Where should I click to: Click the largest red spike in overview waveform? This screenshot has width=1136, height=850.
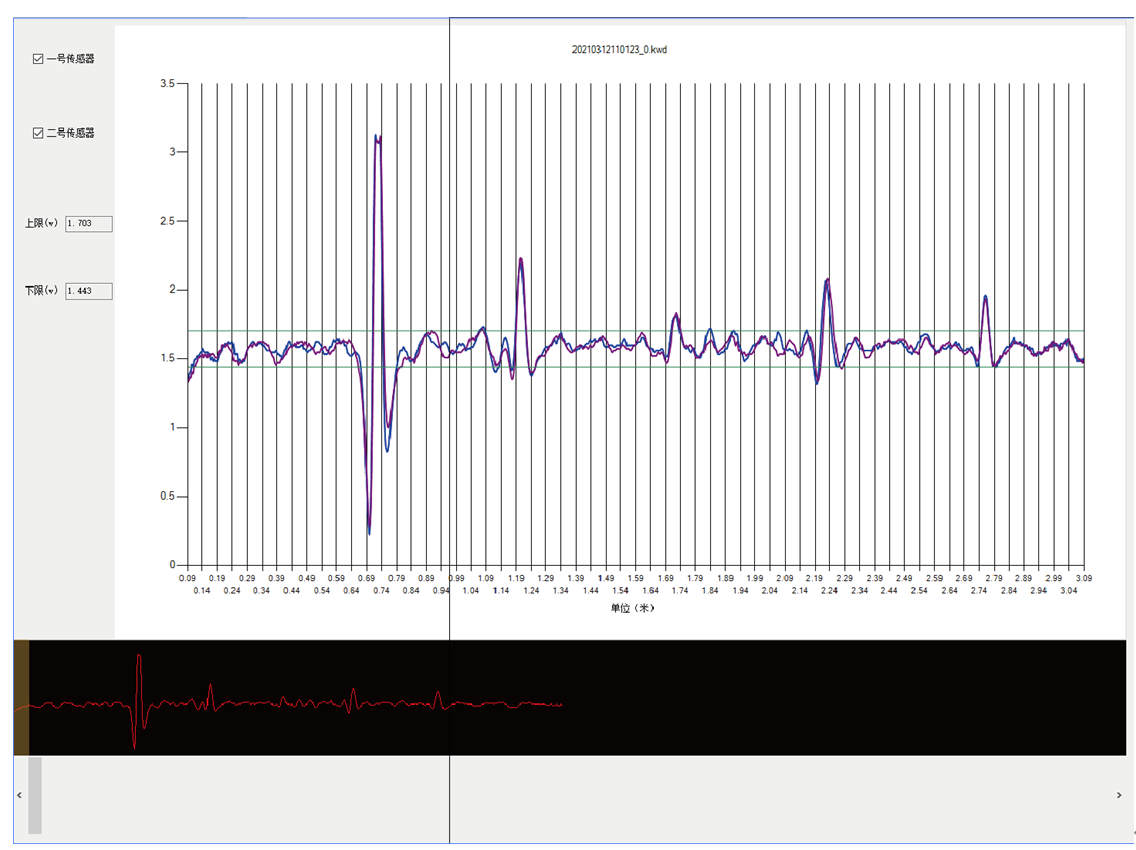(138, 660)
